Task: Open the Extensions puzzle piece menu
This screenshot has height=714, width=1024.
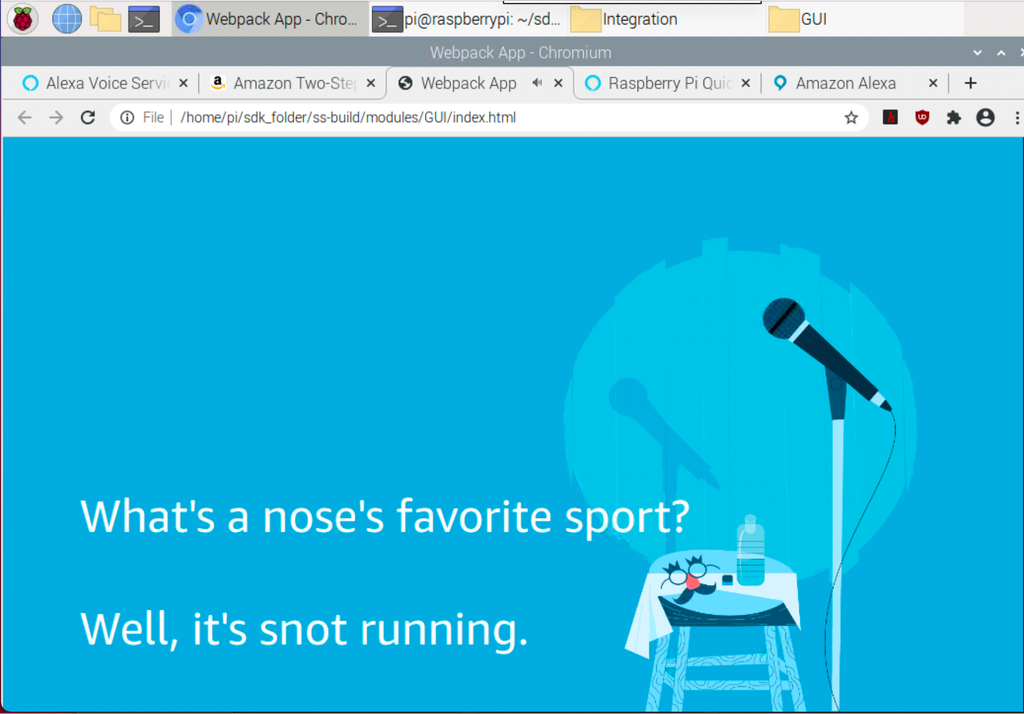Action: (953, 118)
